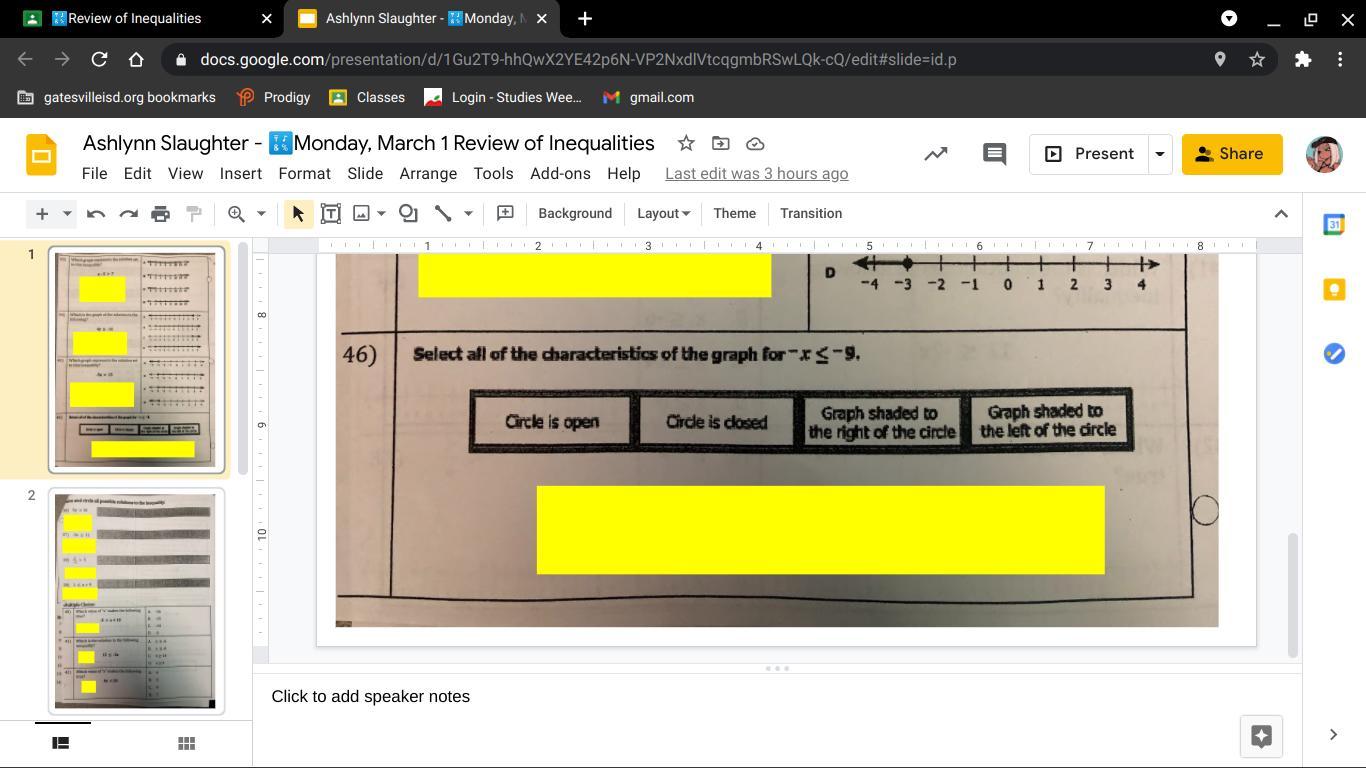Viewport: 1366px width, 768px height.
Task: Switch to filmstrip view
Action: pos(60,743)
